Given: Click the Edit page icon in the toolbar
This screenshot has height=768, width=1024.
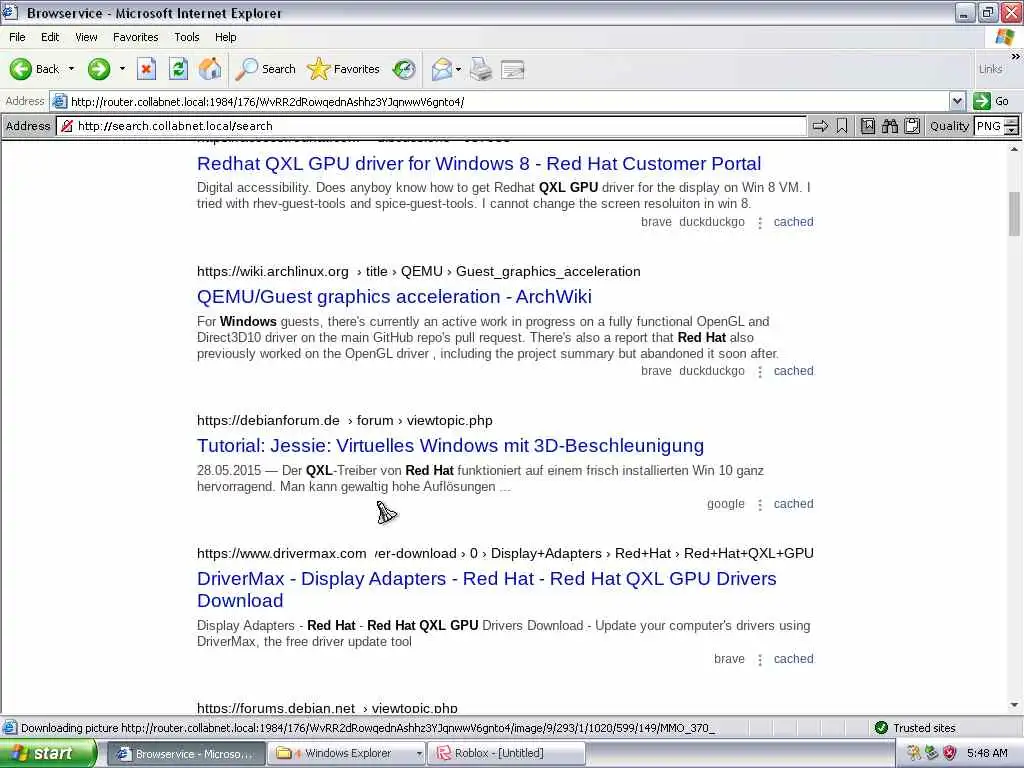Looking at the screenshot, I should tap(513, 69).
